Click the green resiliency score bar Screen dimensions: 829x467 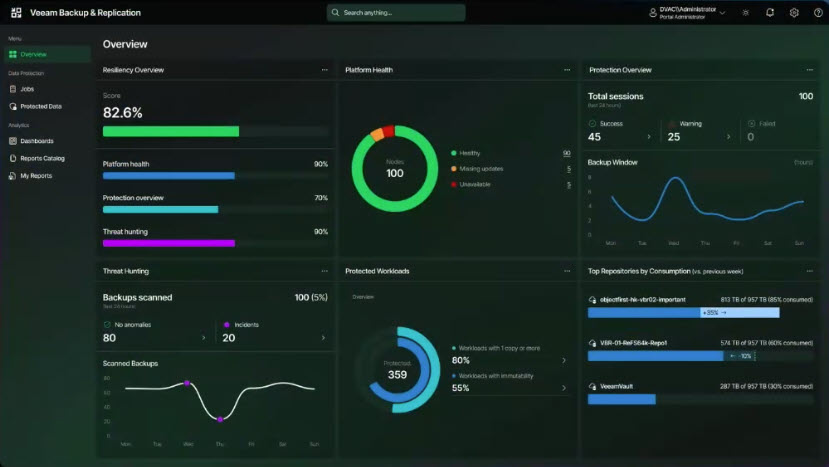tap(171, 131)
